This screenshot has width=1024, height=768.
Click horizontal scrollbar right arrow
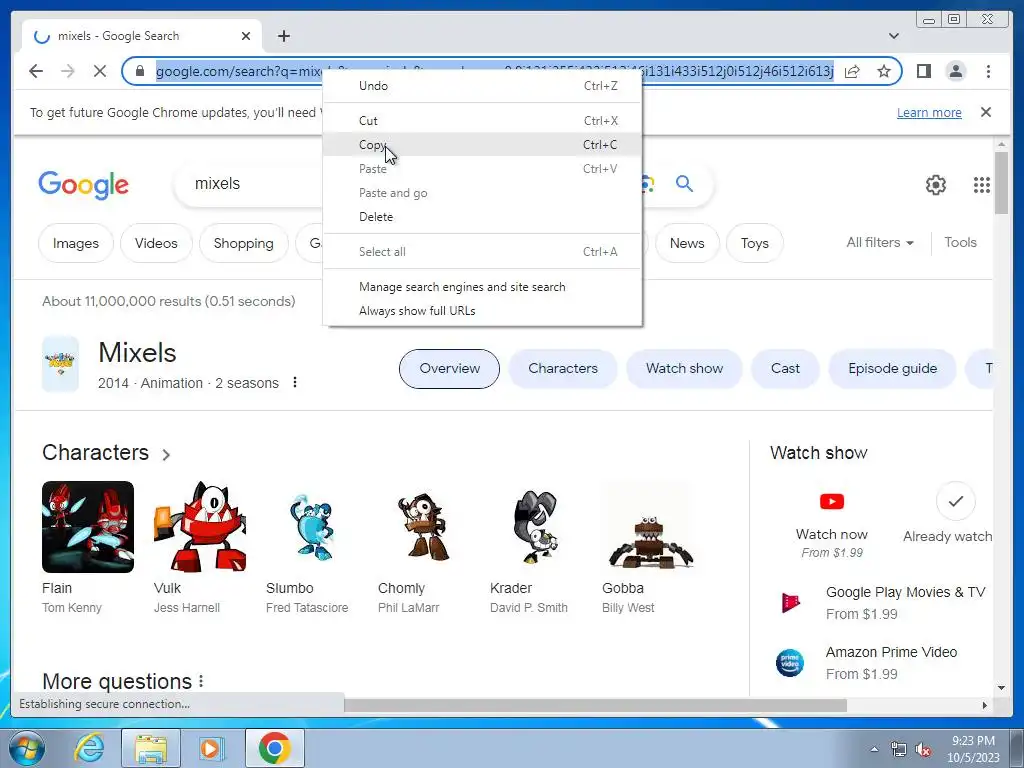tap(985, 705)
